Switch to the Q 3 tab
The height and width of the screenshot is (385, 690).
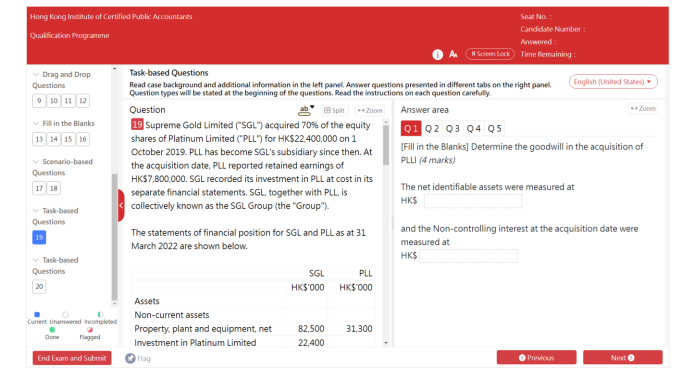point(452,128)
